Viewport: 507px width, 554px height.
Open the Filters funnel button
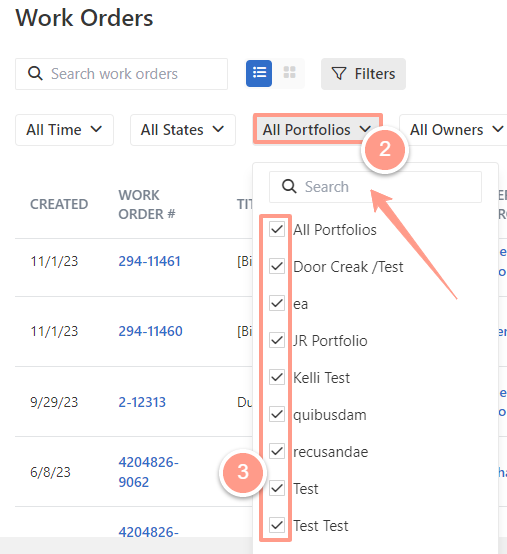363,74
